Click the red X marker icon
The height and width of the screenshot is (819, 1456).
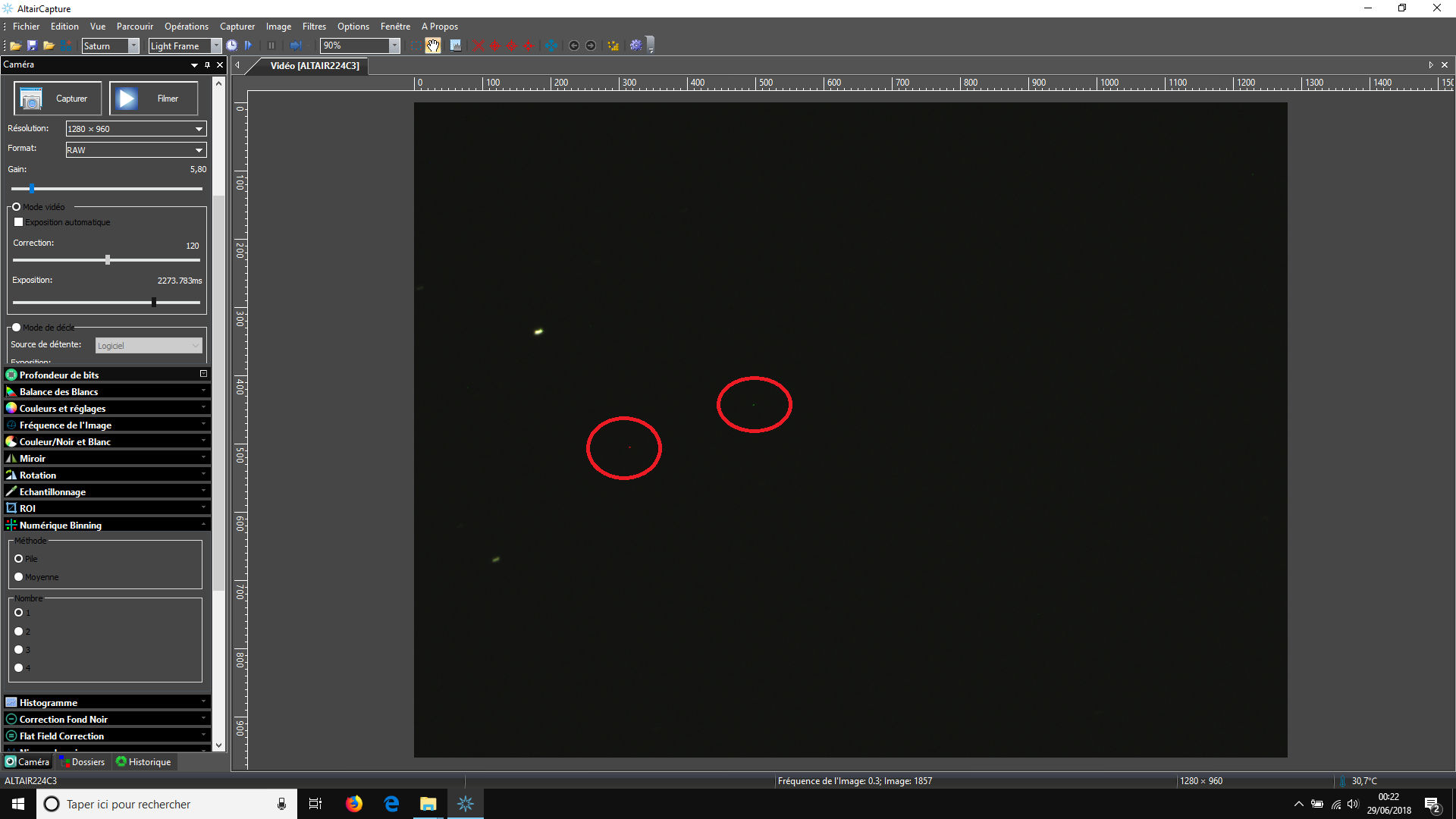point(479,45)
